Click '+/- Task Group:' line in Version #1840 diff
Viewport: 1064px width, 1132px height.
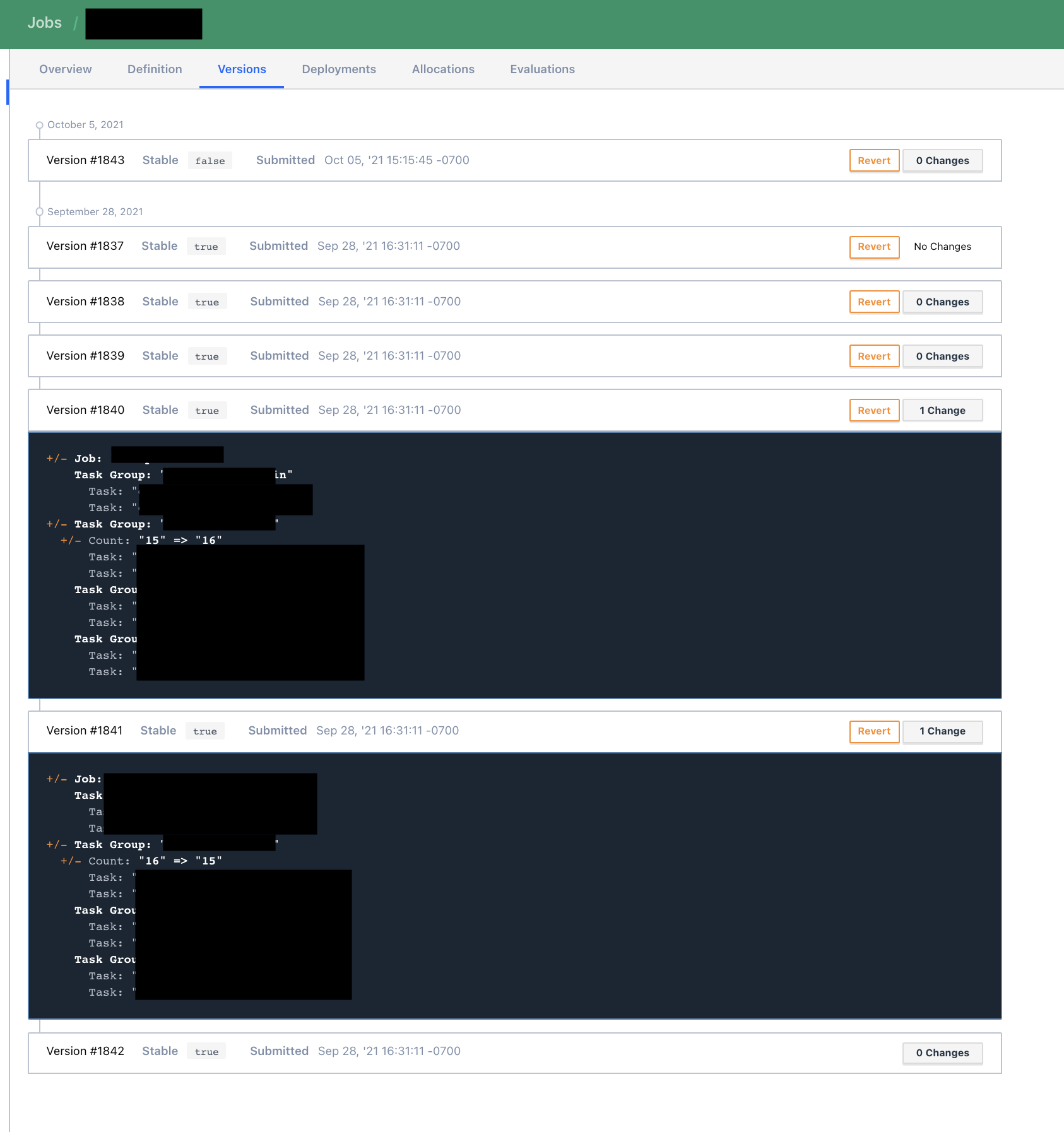(x=163, y=524)
